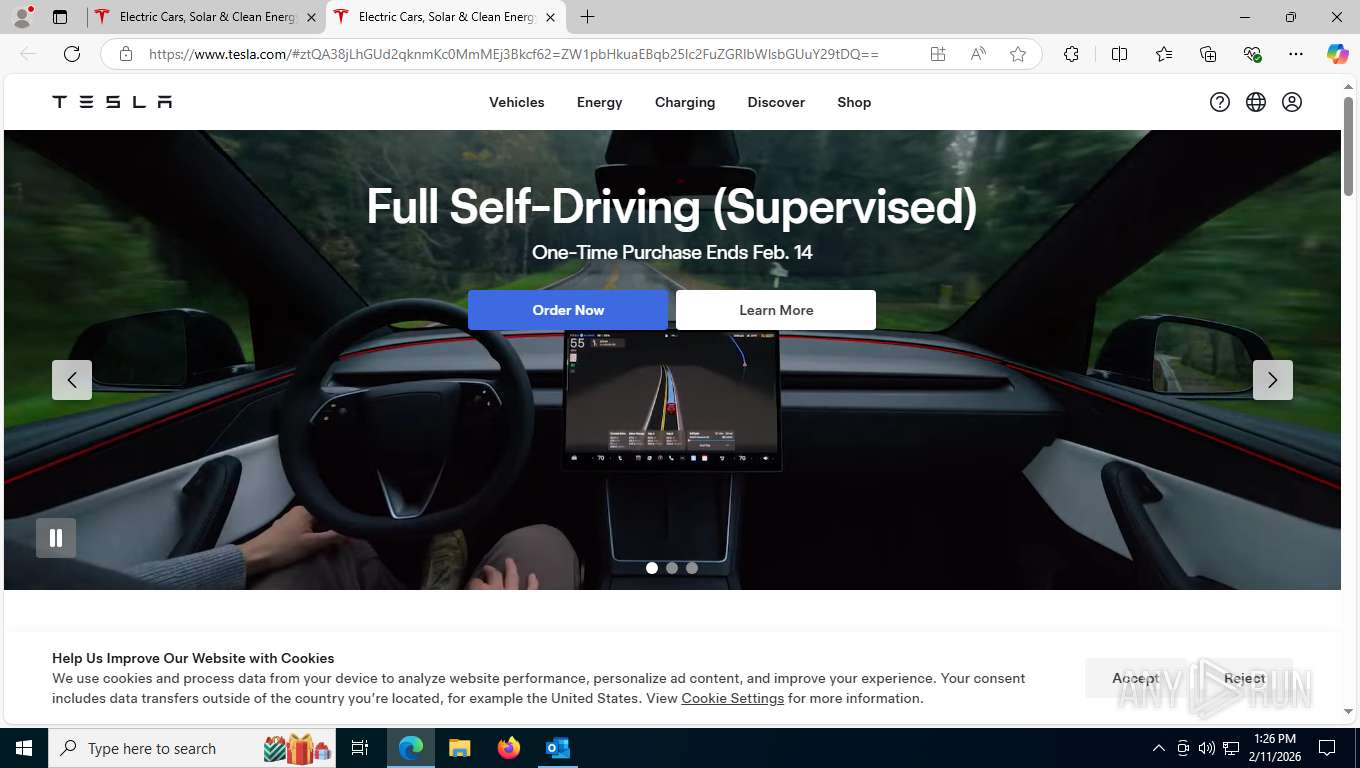
Task: Switch to the first Tesla browser tab
Action: 206,17
